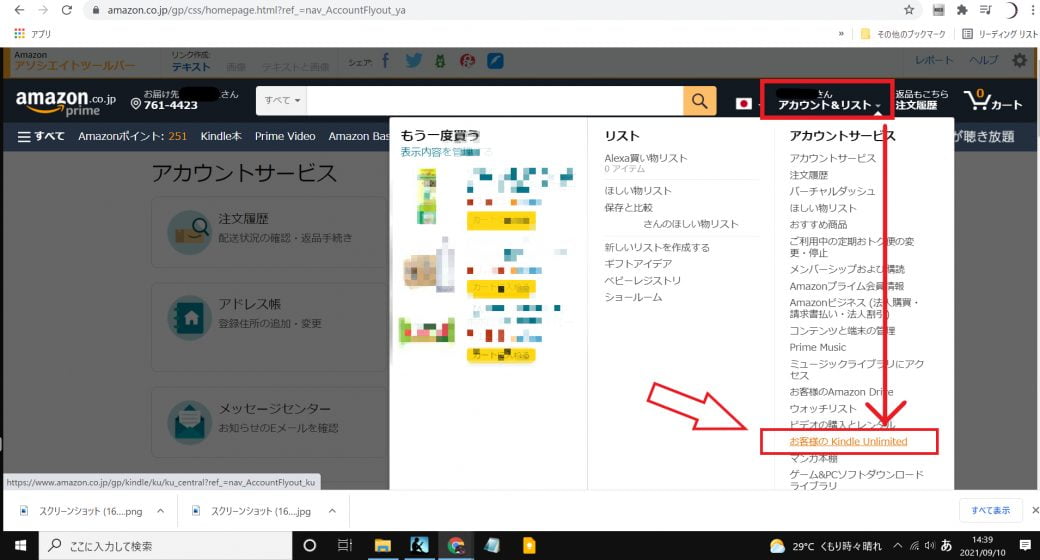The width and height of the screenshot is (1040, 560).
Task: Open お客様の Kindle Unlimited link
Action: (848, 441)
